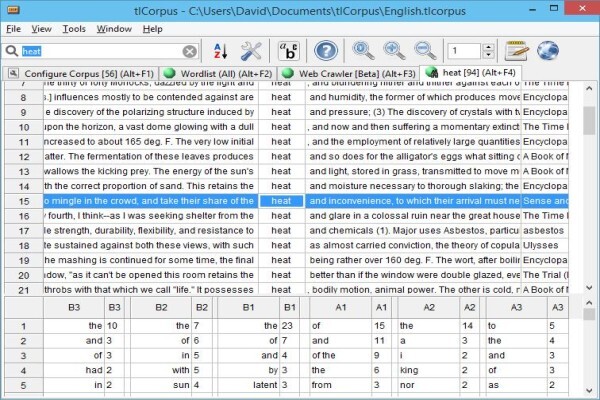Click the zoom reset magnifier icon

[x=363, y=51]
